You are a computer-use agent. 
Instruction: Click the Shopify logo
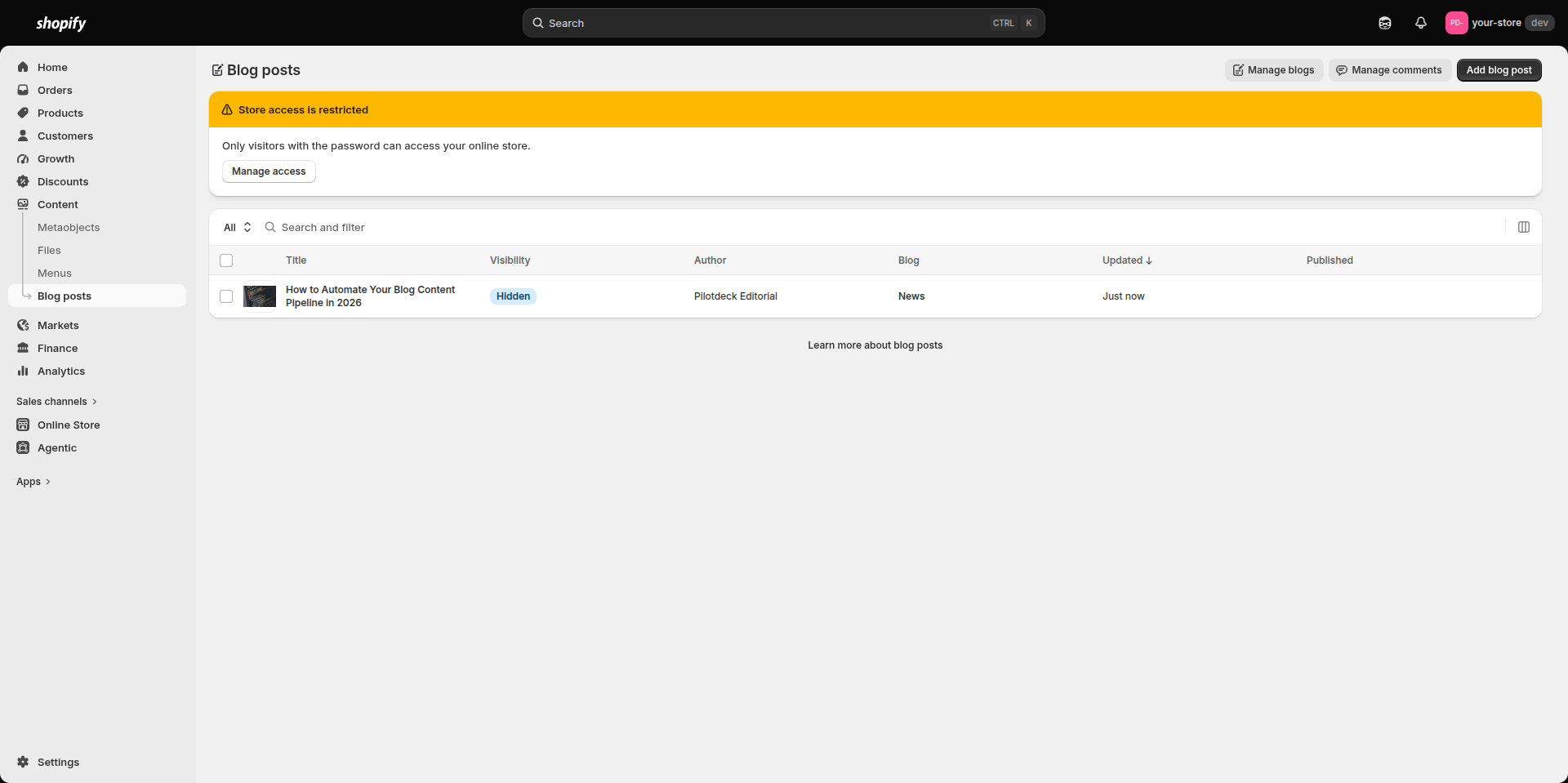tap(61, 23)
